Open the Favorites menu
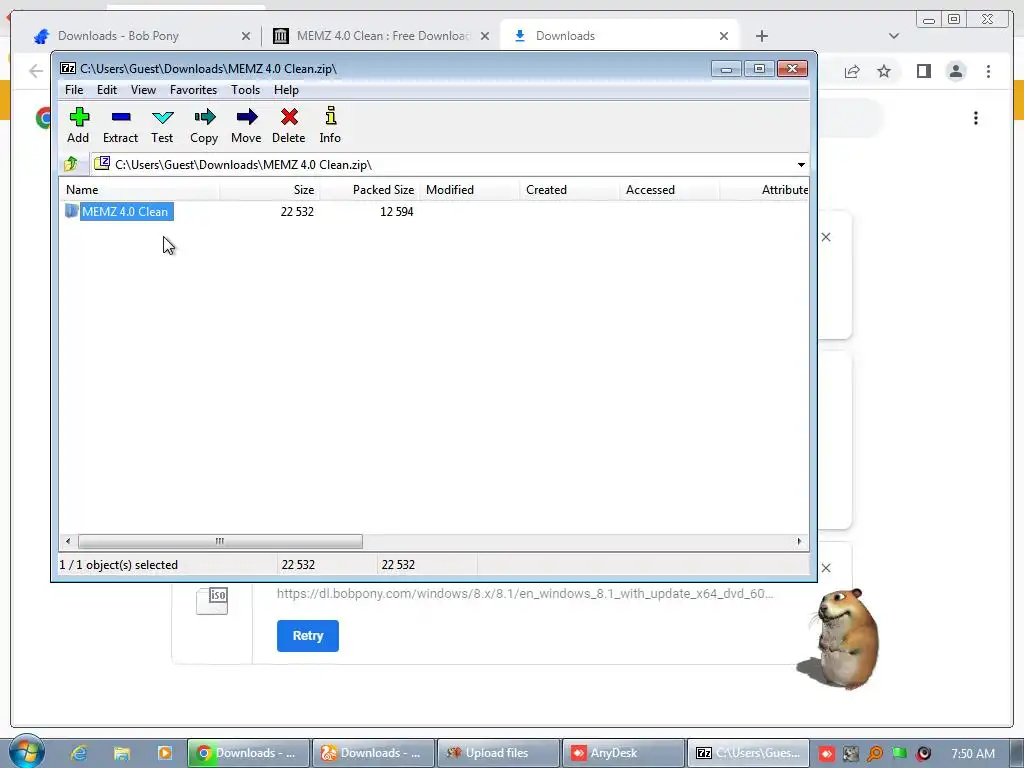1024x768 pixels. click(193, 89)
